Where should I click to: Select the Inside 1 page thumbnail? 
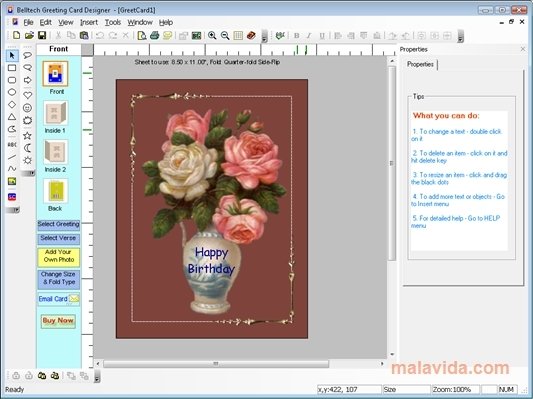click(x=55, y=113)
